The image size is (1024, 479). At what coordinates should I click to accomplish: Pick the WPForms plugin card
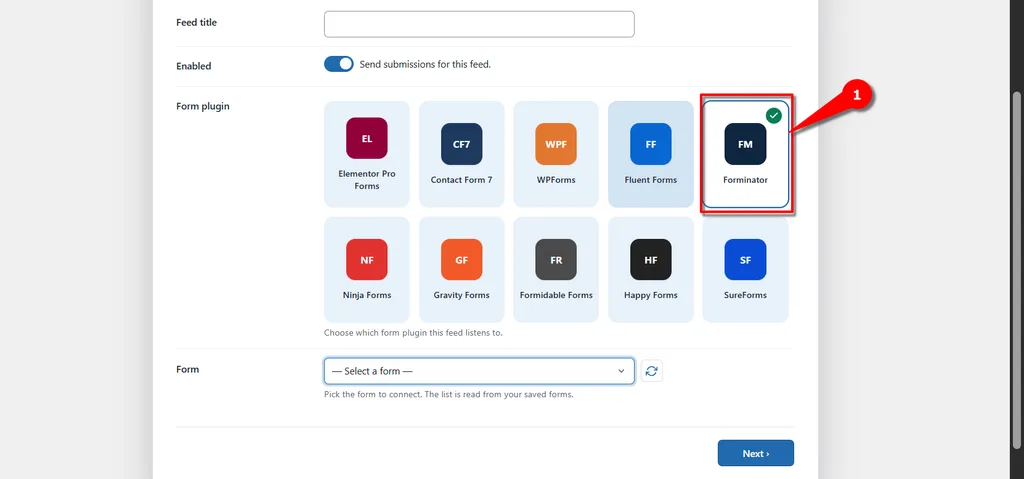tap(556, 154)
